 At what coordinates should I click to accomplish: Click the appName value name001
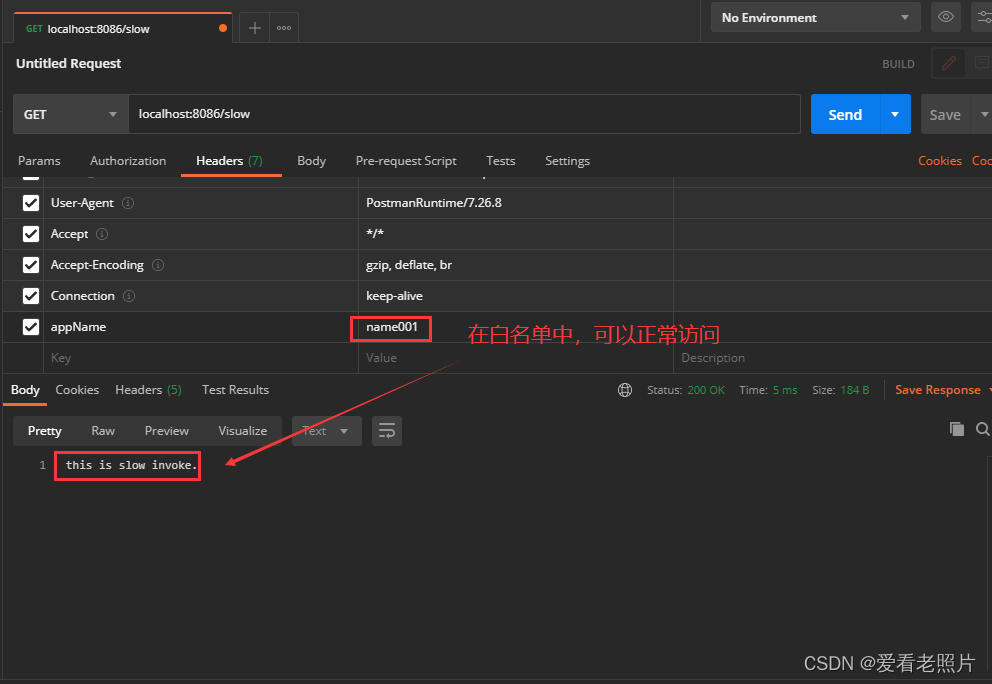(392, 327)
